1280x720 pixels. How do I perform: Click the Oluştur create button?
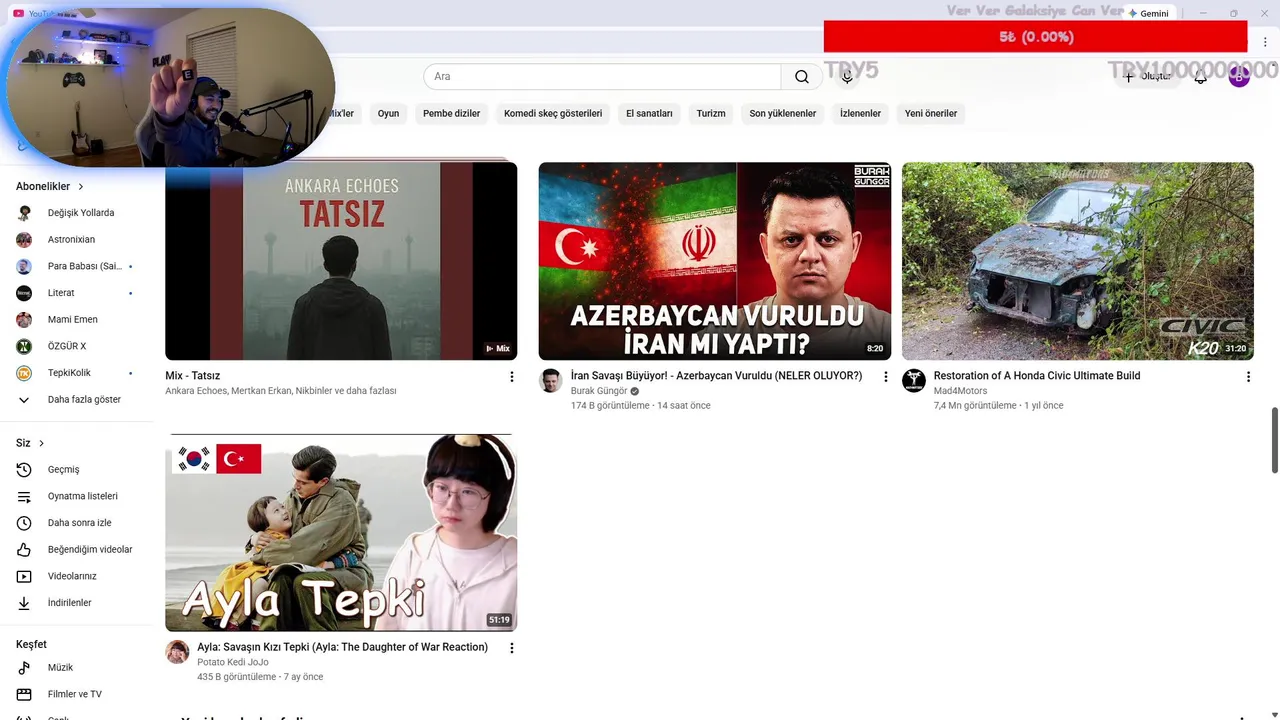pyautogui.click(x=1147, y=77)
